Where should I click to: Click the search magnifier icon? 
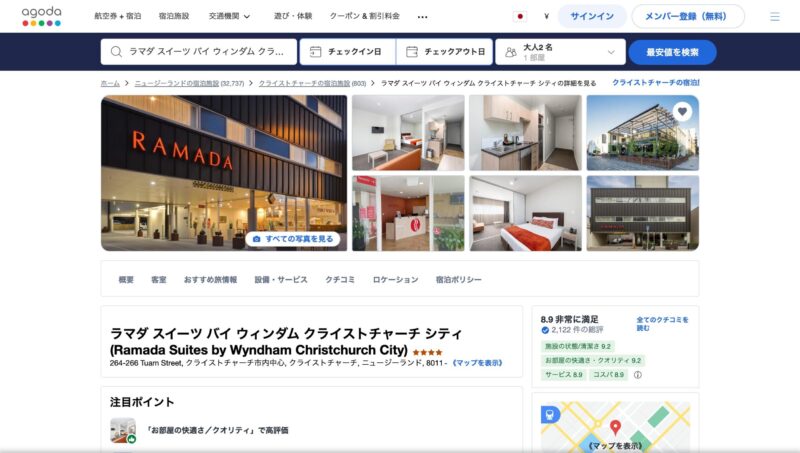tap(116, 52)
